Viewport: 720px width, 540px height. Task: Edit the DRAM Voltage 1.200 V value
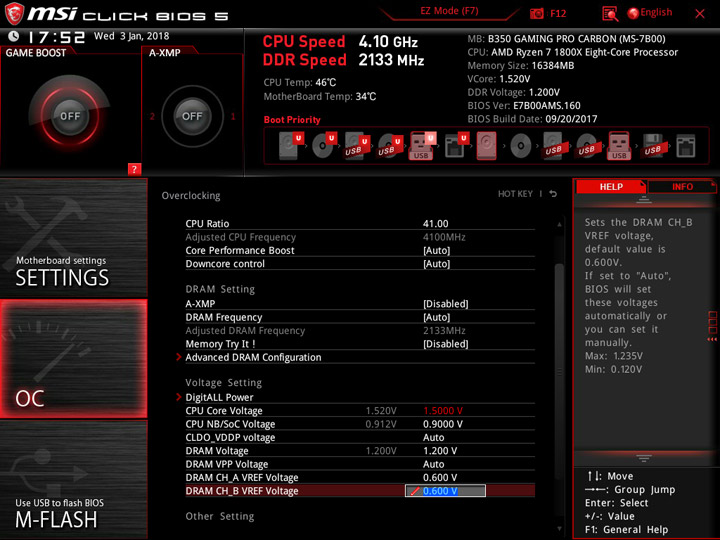(x=440, y=450)
